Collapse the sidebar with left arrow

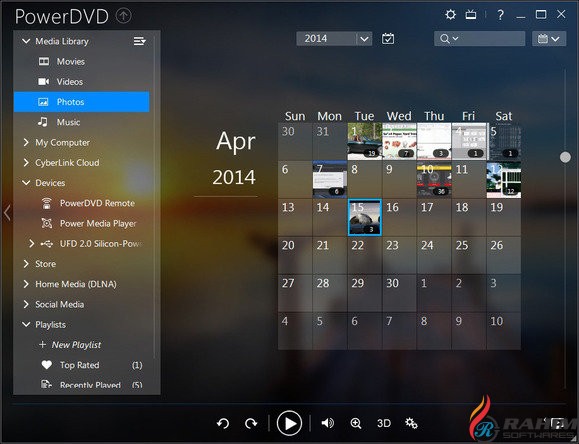7,213
